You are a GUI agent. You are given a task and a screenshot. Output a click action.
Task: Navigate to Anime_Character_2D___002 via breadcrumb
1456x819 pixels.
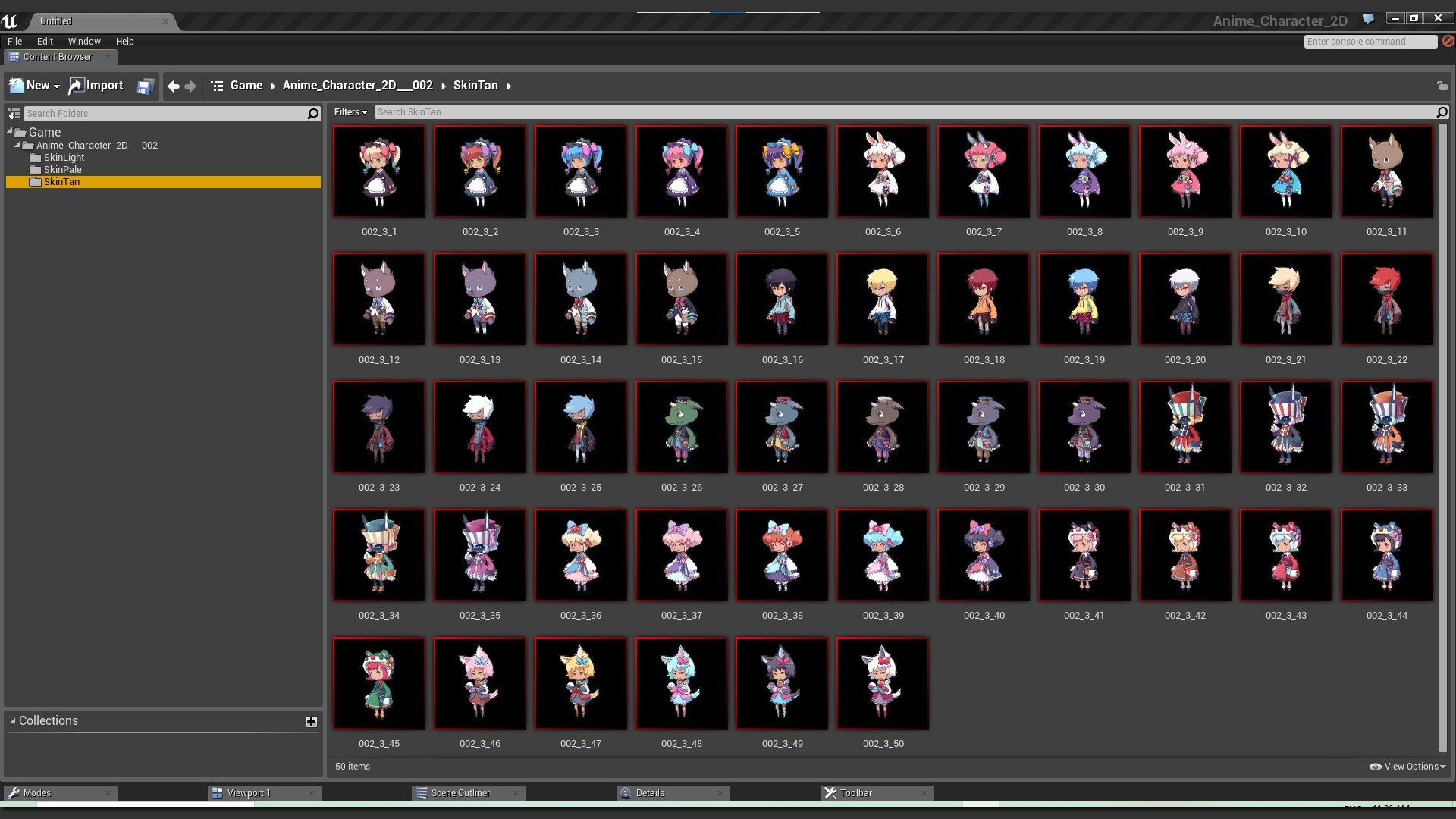pyautogui.click(x=357, y=86)
